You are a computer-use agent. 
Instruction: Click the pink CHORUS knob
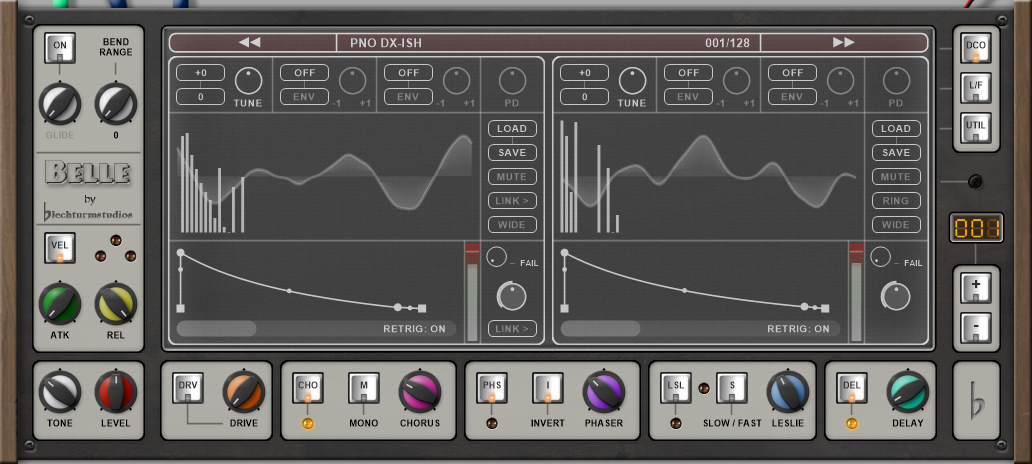[419, 392]
